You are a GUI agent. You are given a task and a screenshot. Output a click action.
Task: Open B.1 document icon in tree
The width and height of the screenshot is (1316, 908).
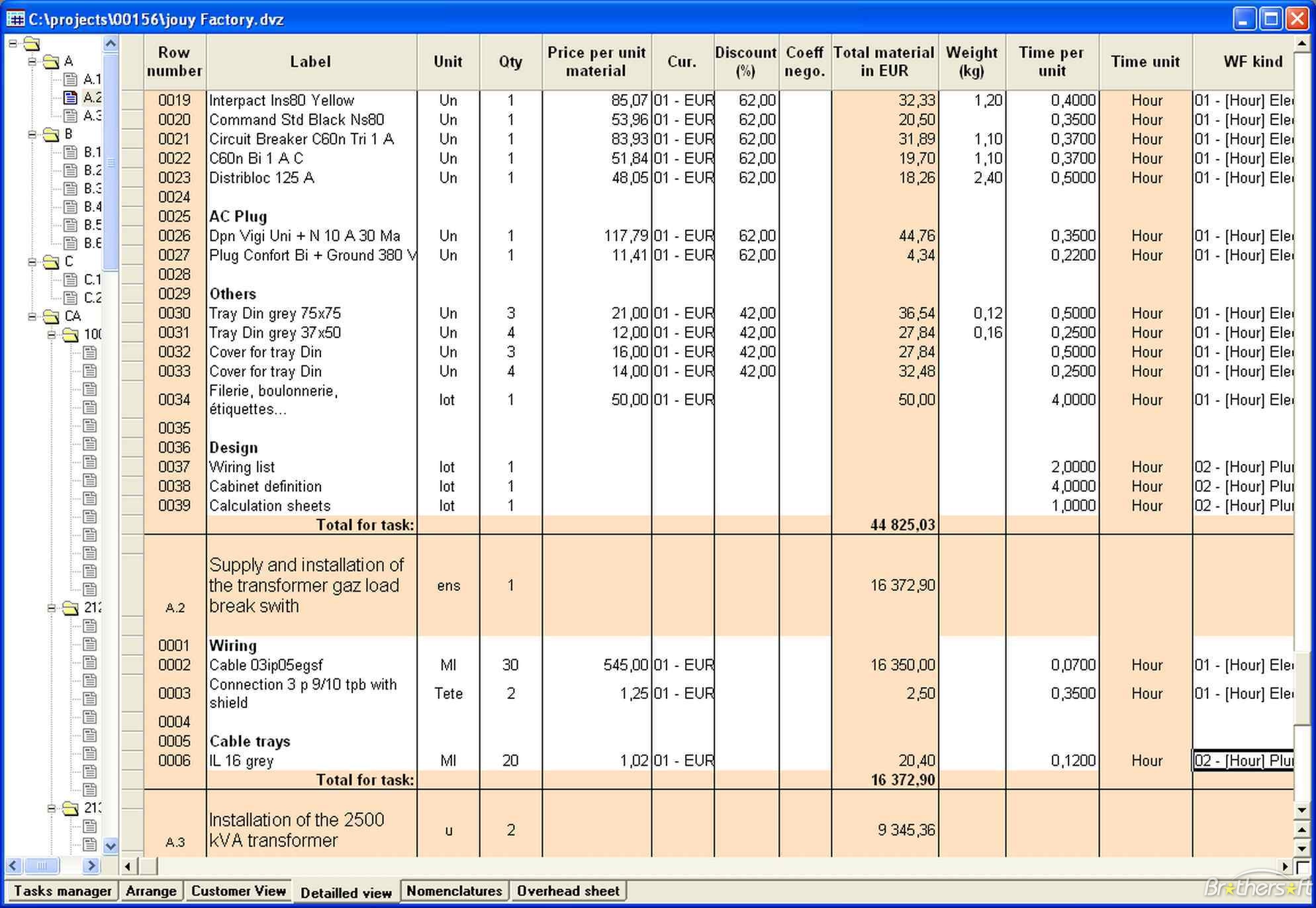[x=70, y=152]
